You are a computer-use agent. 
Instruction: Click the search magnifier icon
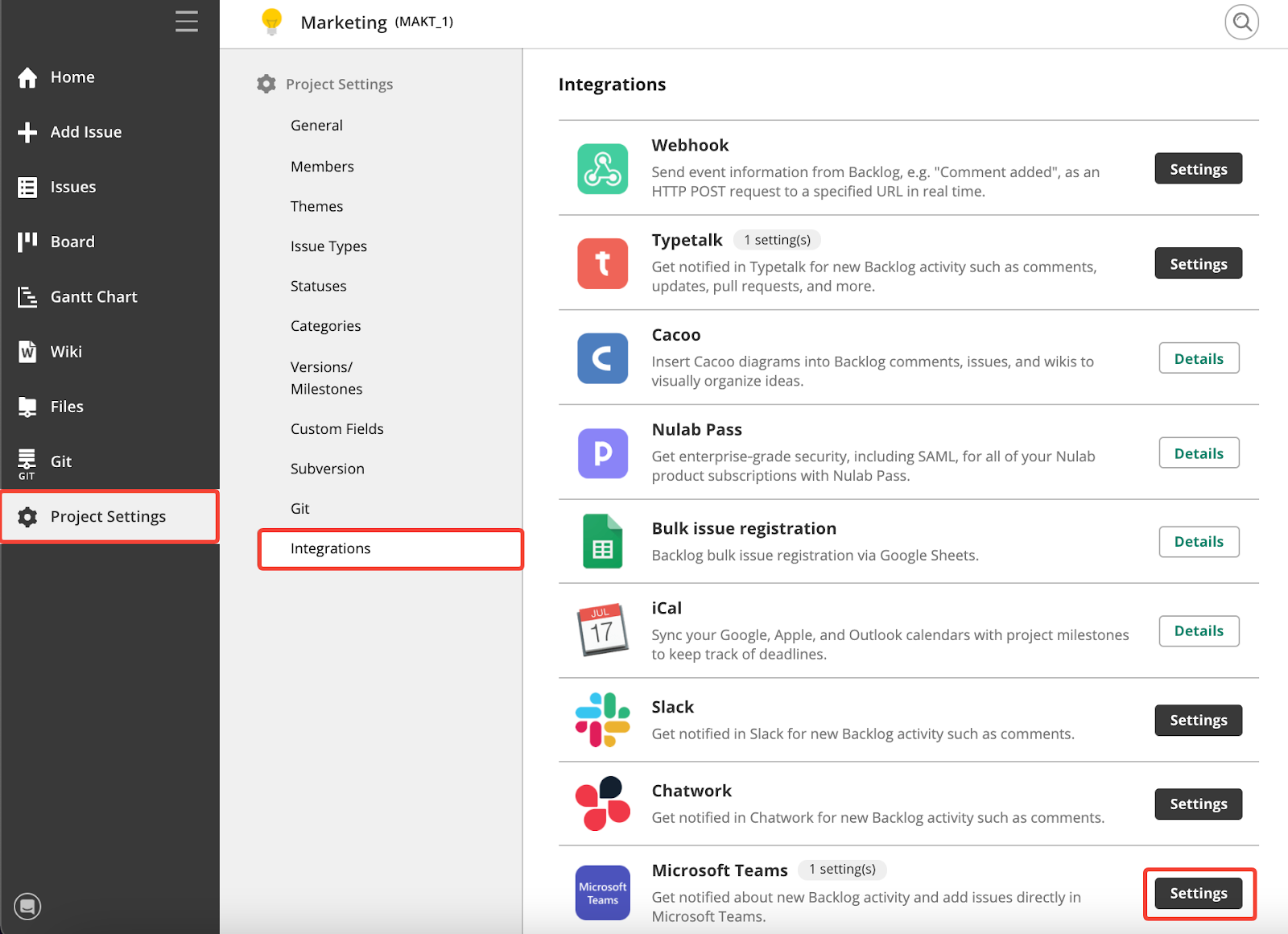(x=1242, y=22)
